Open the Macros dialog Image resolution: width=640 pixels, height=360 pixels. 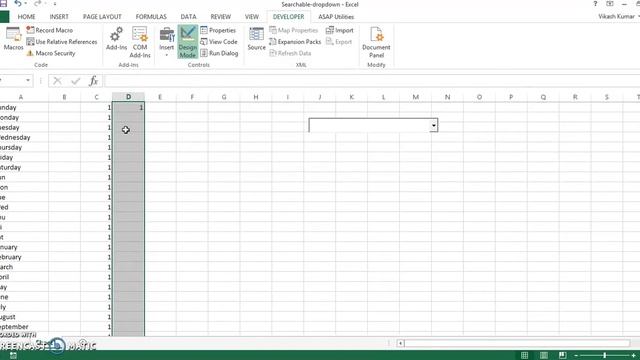pyautogui.click(x=13, y=39)
